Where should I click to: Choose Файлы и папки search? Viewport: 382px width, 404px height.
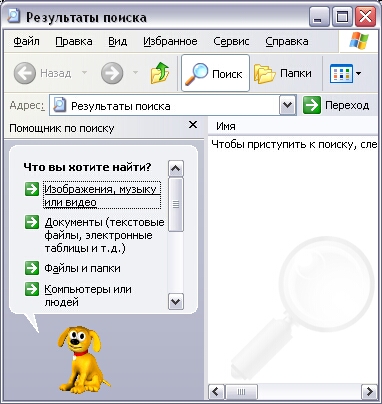tap(82, 268)
